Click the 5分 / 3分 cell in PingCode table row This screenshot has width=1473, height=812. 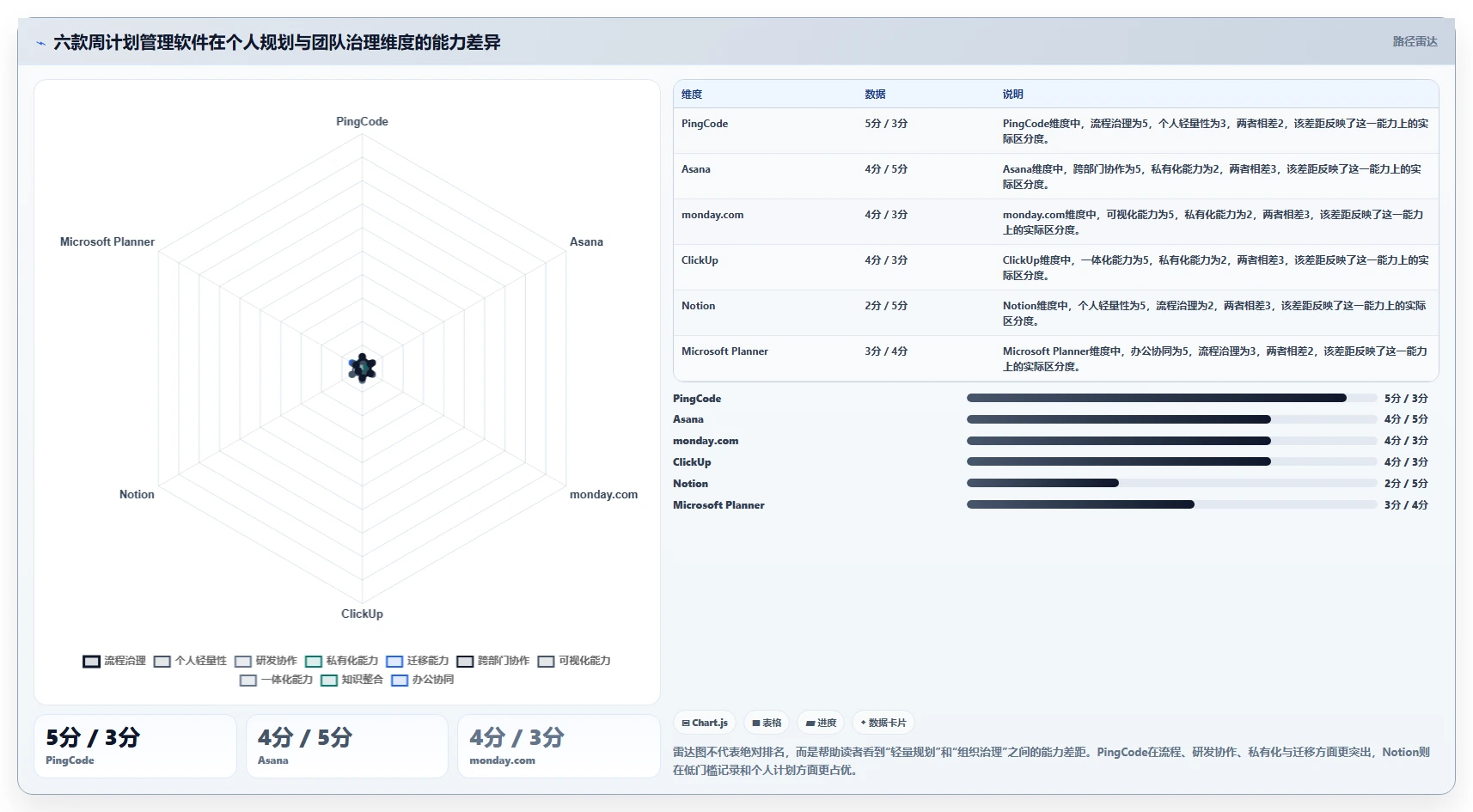[x=886, y=124]
